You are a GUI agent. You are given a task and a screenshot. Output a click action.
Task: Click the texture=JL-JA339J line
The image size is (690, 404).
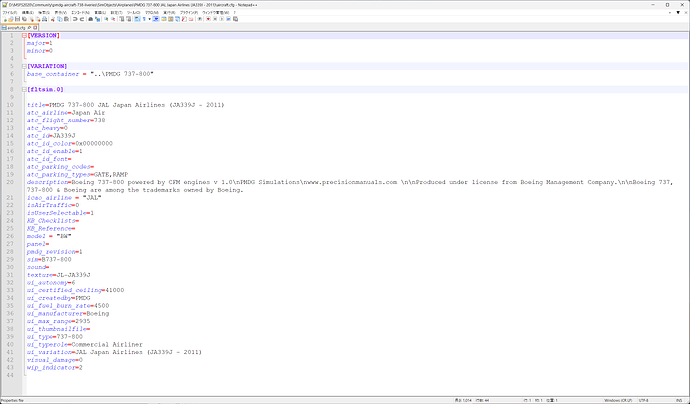click(x=59, y=275)
